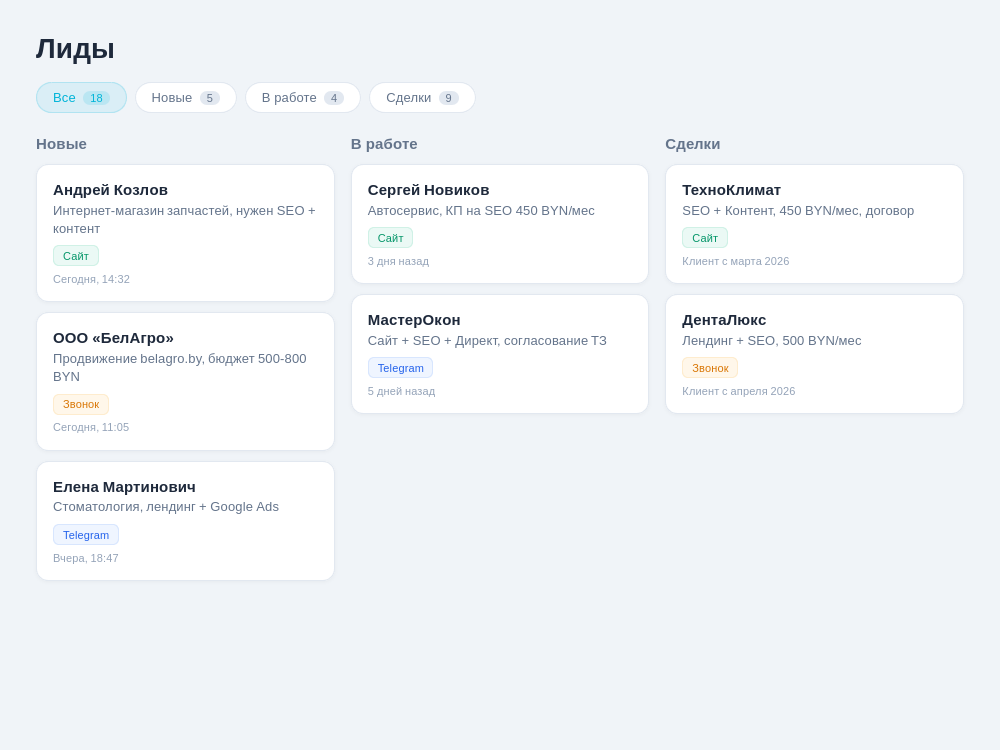This screenshot has height=750, width=1000.
Task: Click the text "Клиент с апреля 2026"
Action: click(x=739, y=392)
